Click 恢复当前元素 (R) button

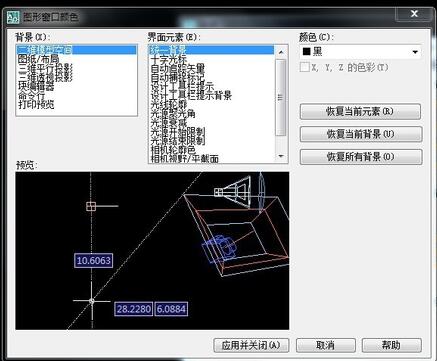360,111
